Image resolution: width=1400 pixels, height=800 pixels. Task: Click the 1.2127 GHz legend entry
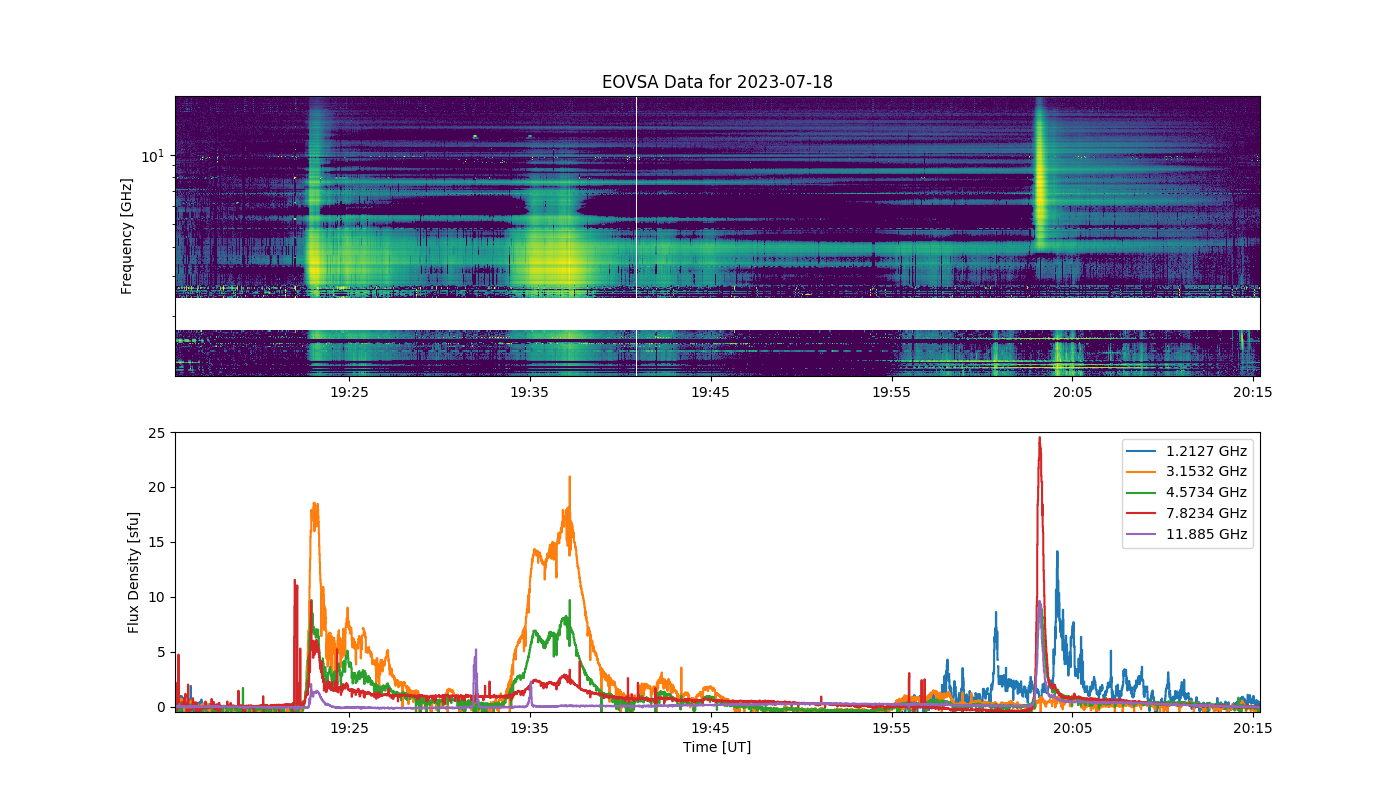1188,451
